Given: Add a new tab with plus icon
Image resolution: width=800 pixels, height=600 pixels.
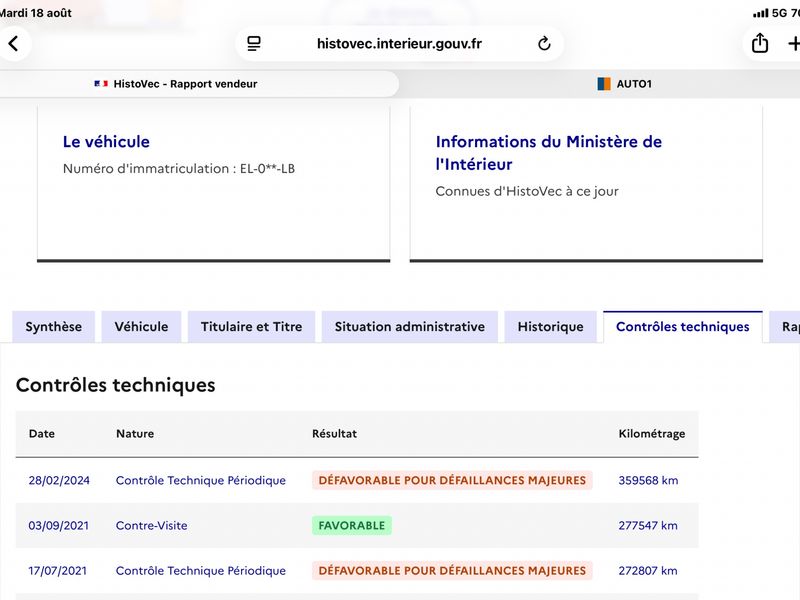Looking at the screenshot, I should tap(793, 43).
